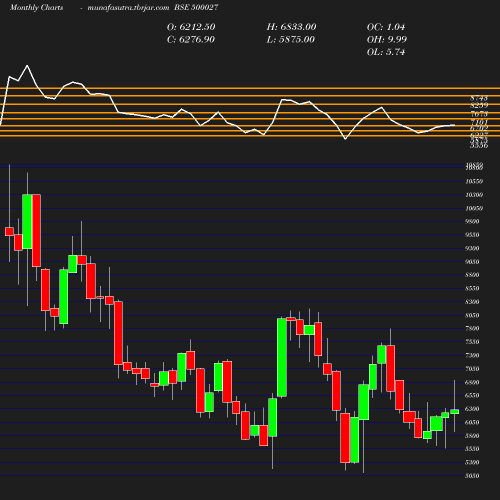Click the 9300 price axis label
This screenshot has height=500, width=500.
(472, 249)
